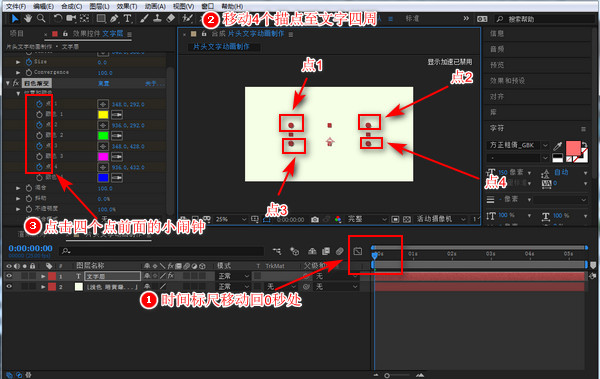Image resolution: width=600 pixels, height=379 pixels.
Task: Click the magenta color 3 swatch
Action: 103,157
